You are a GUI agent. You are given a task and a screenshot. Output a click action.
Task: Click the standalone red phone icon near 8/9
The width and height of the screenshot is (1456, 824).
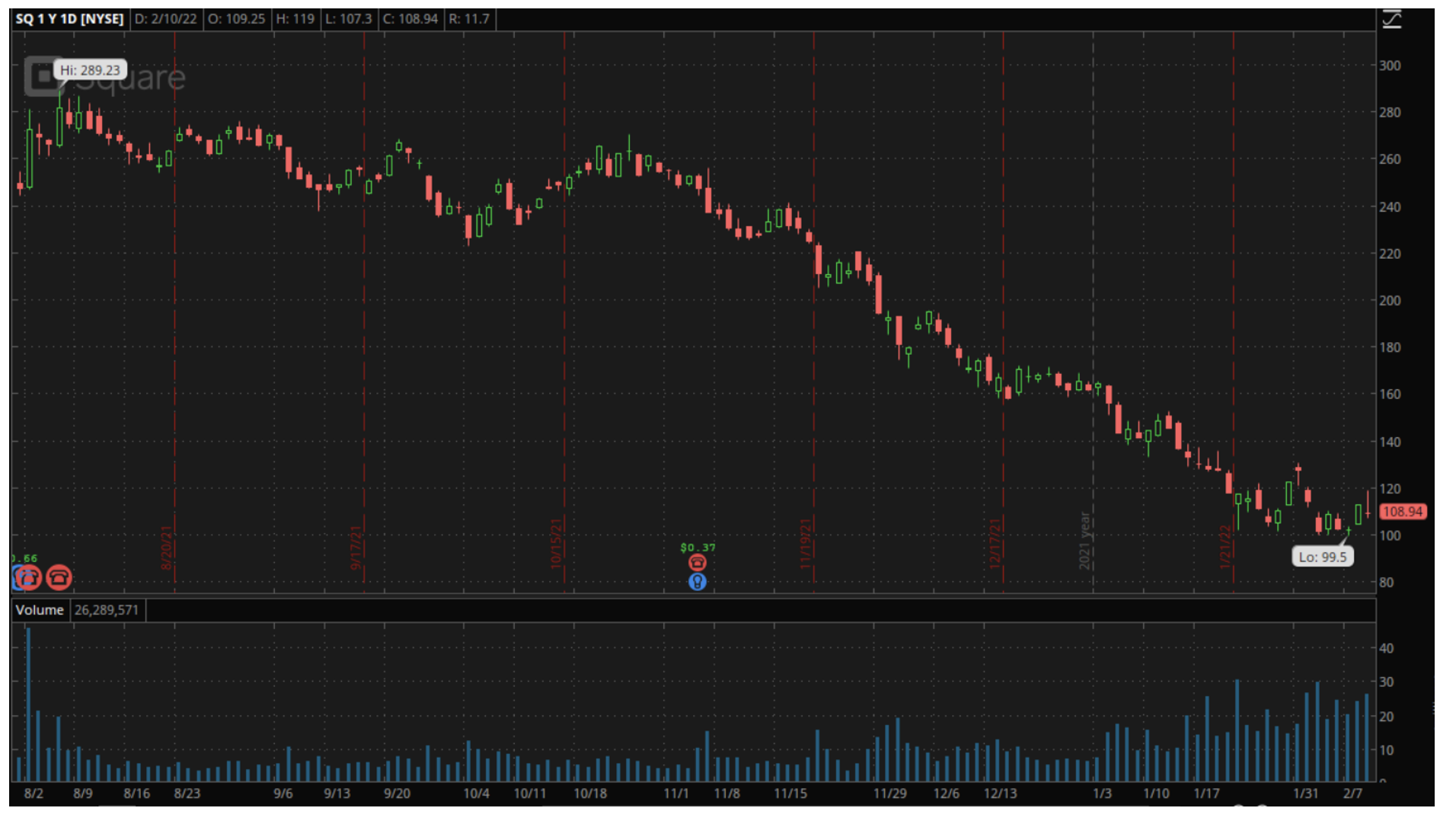(x=59, y=578)
